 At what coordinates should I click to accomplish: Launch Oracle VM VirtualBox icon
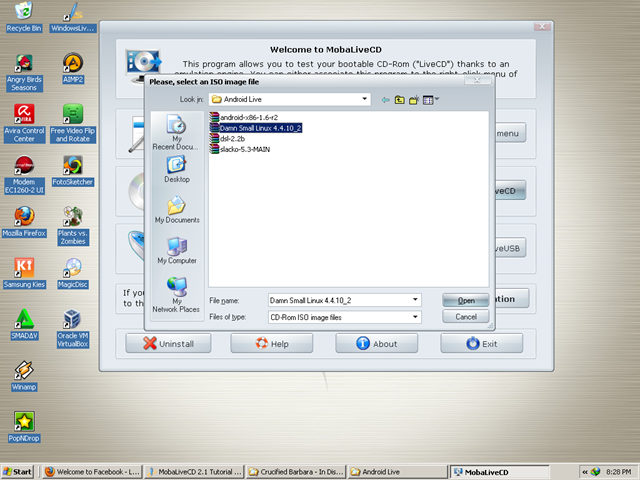(73, 328)
